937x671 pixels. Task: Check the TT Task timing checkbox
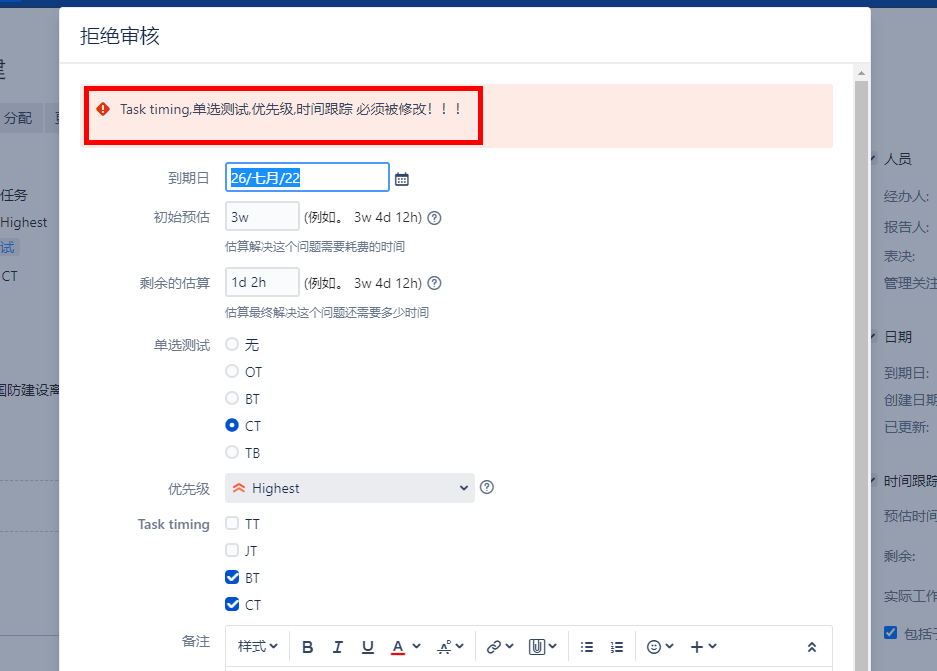[x=232, y=523]
